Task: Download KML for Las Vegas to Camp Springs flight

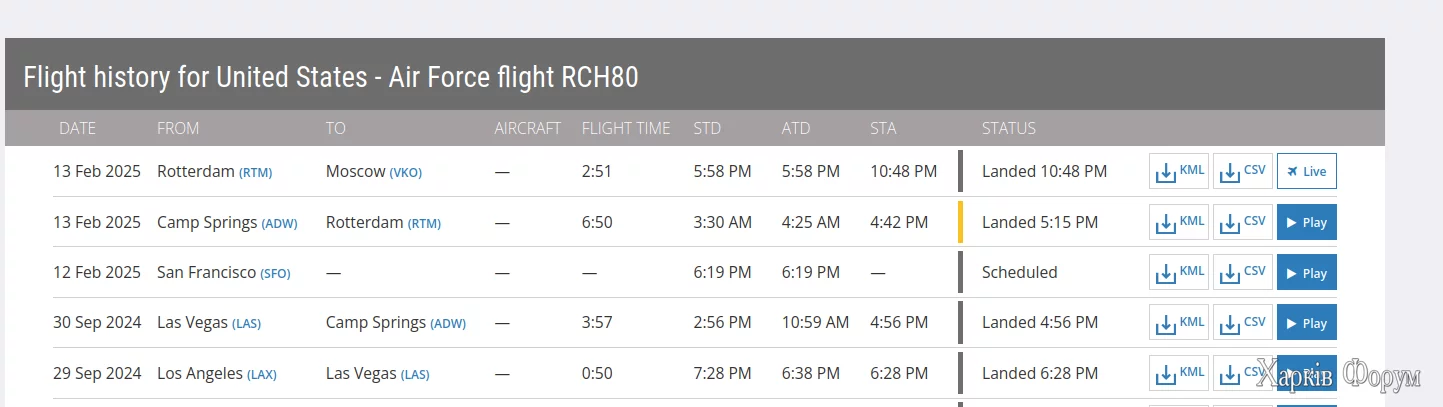Action: pyautogui.click(x=1178, y=323)
